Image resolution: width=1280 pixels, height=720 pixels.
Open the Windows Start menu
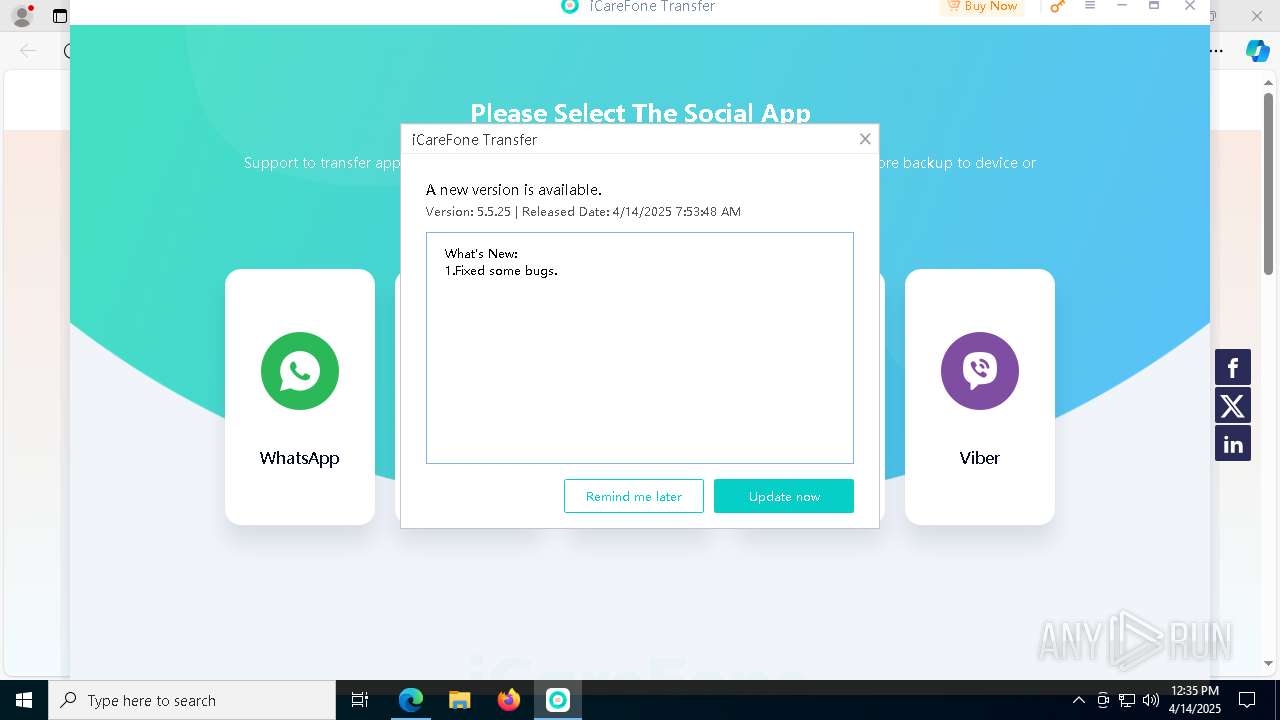tap(24, 700)
